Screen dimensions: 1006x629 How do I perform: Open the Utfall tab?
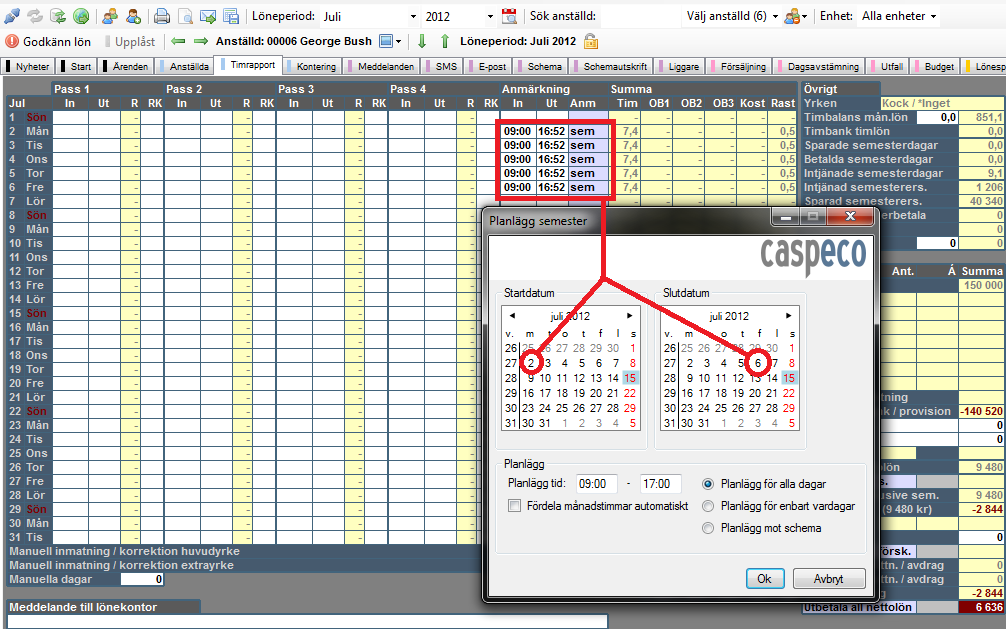pyautogui.click(x=887, y=66)
